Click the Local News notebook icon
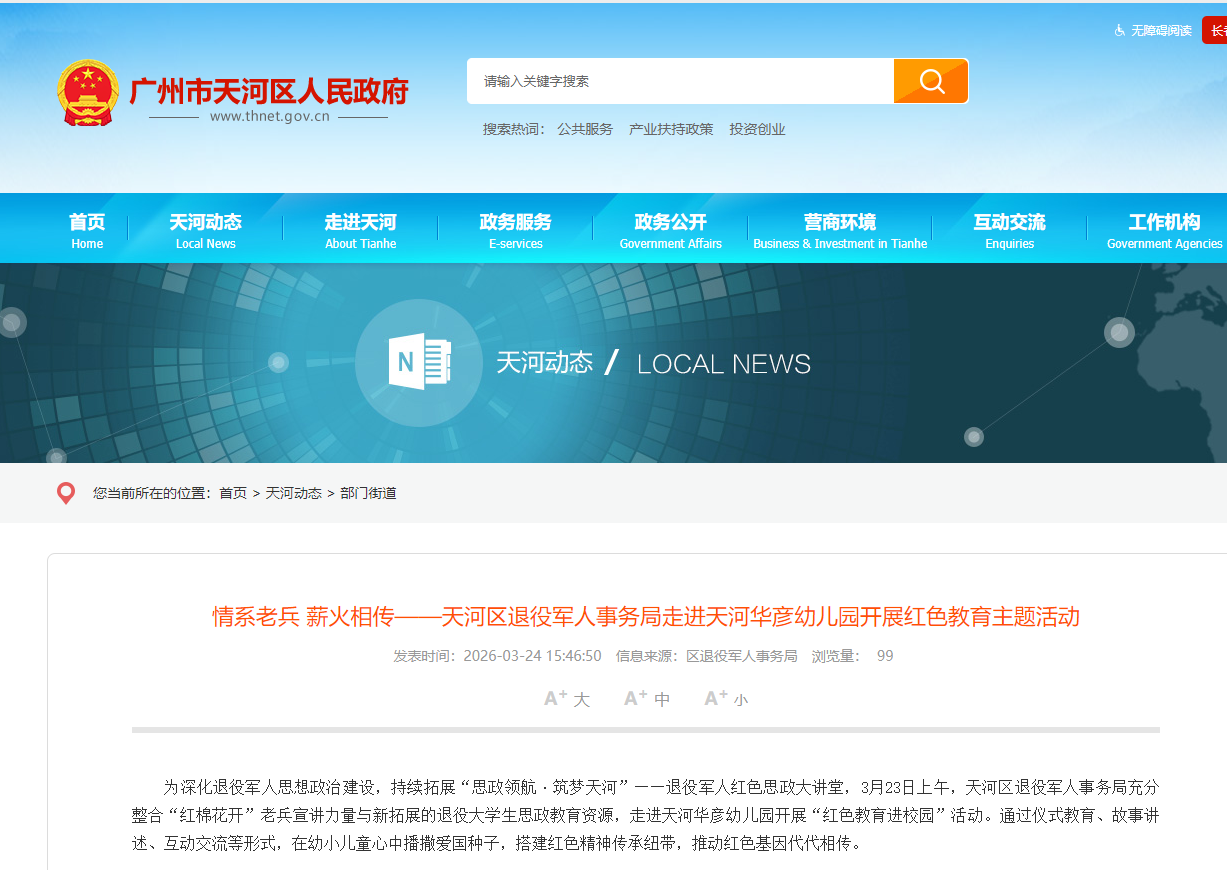The height and width of the screenshot is (870, 1227). click(419, 362)
